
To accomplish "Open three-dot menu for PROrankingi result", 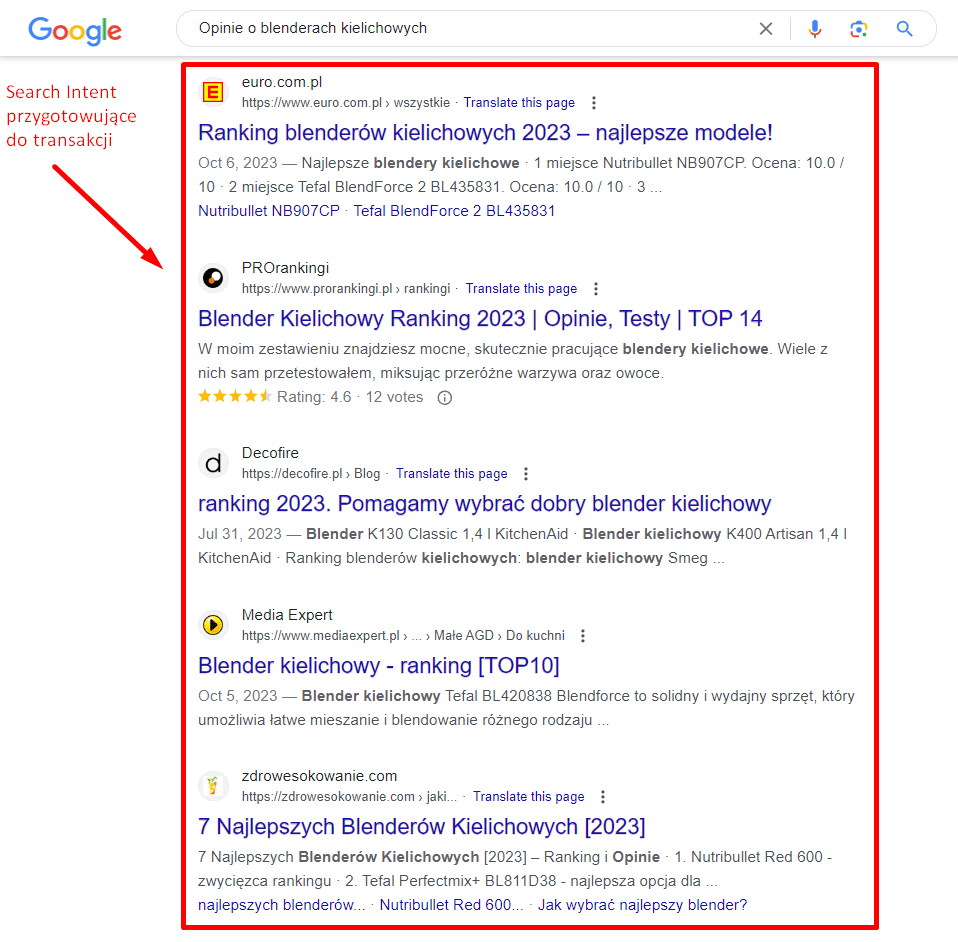I will 596,288.
